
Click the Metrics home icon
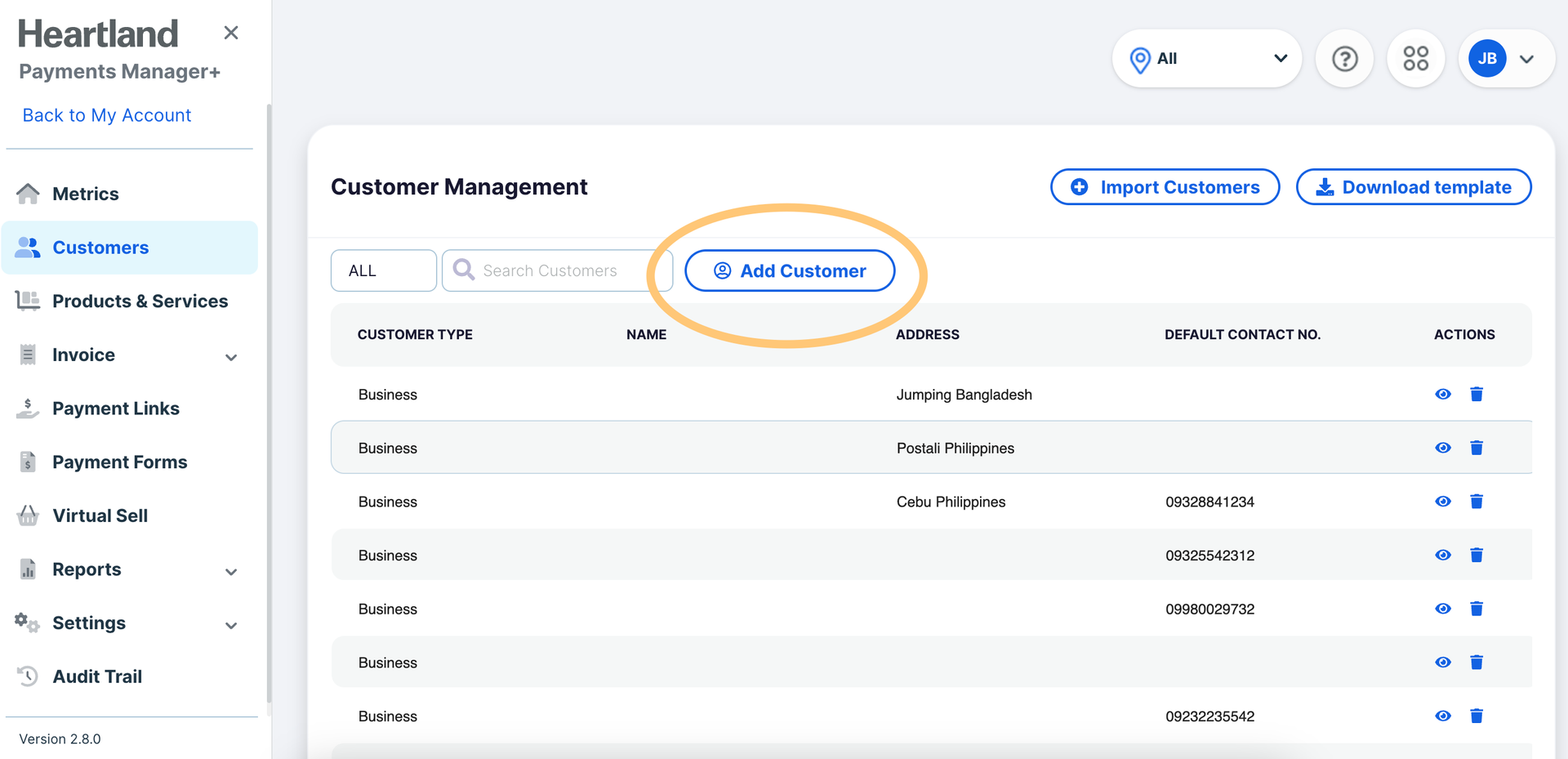[x=28, y=194]
